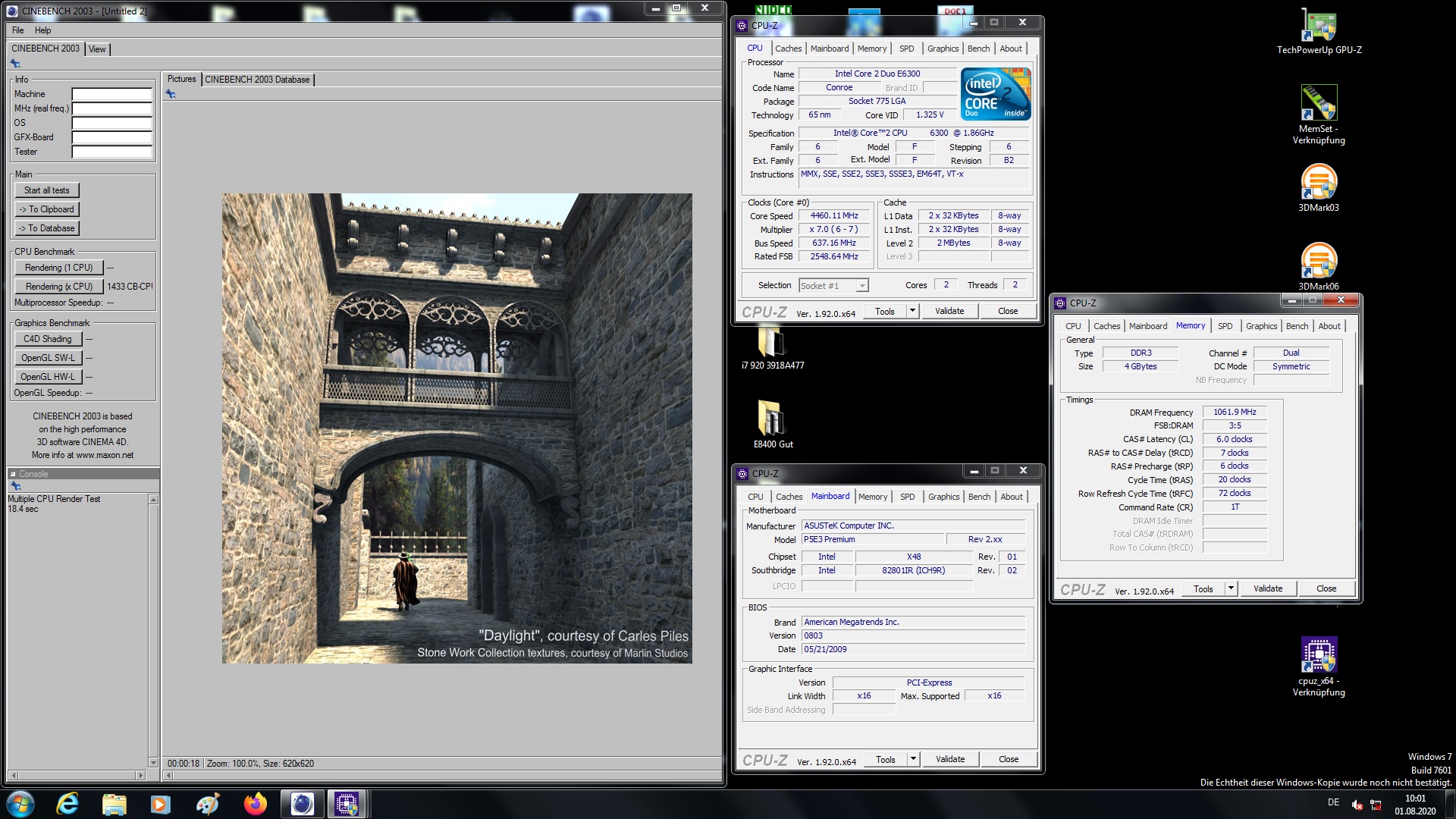The height and width of the screenshot is (819, 1456).
Task: Click the To Database button
Action: (x=47, y=228)
